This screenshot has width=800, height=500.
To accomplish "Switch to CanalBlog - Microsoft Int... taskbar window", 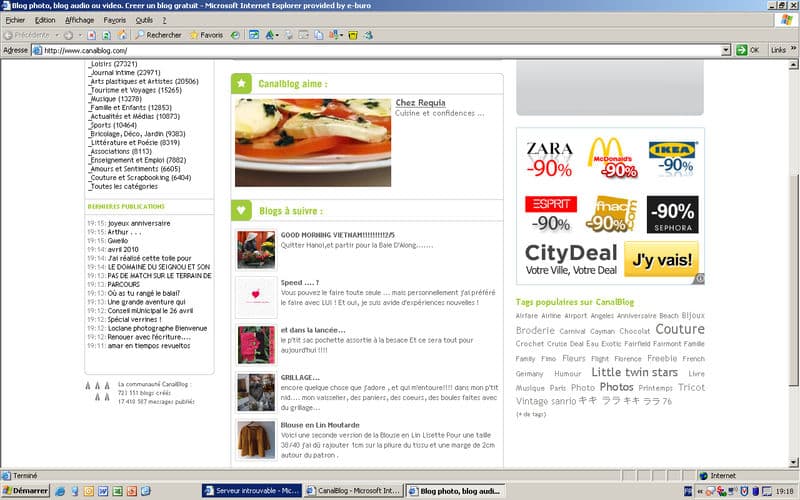I will [x=353, y=491].
